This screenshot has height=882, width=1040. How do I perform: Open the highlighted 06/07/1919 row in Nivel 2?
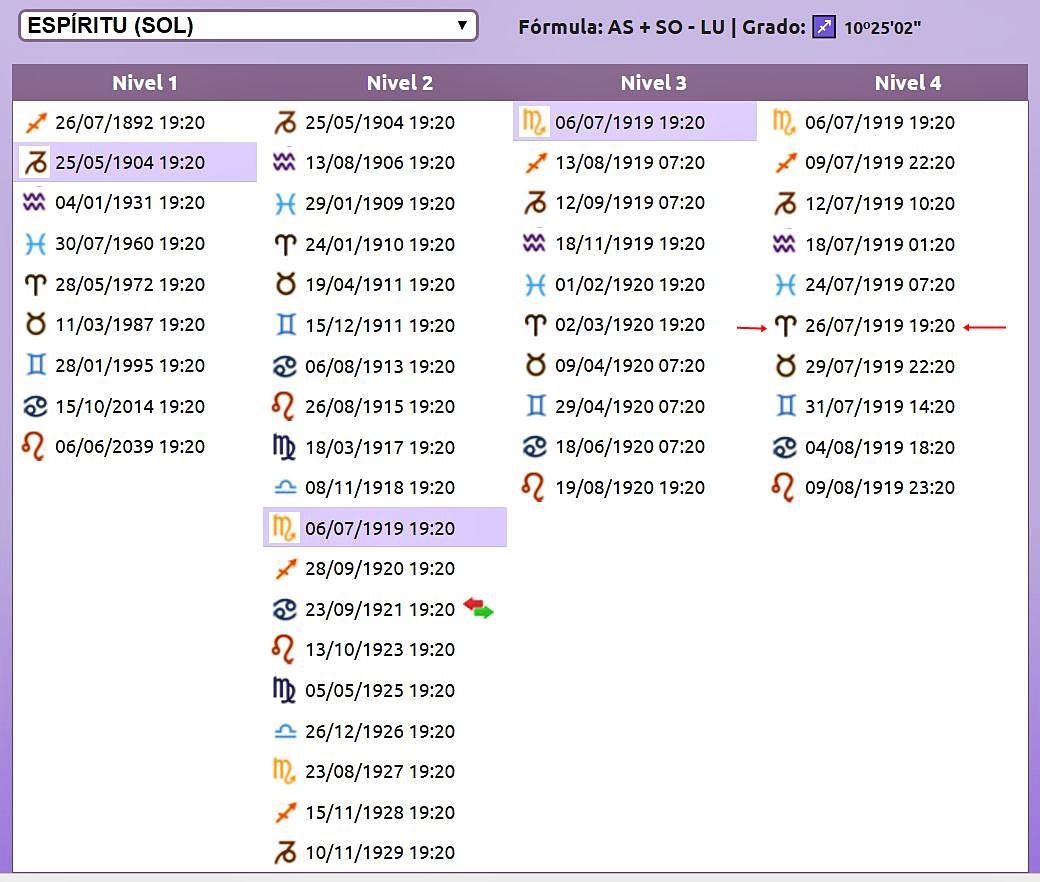[x=380, y=528]
